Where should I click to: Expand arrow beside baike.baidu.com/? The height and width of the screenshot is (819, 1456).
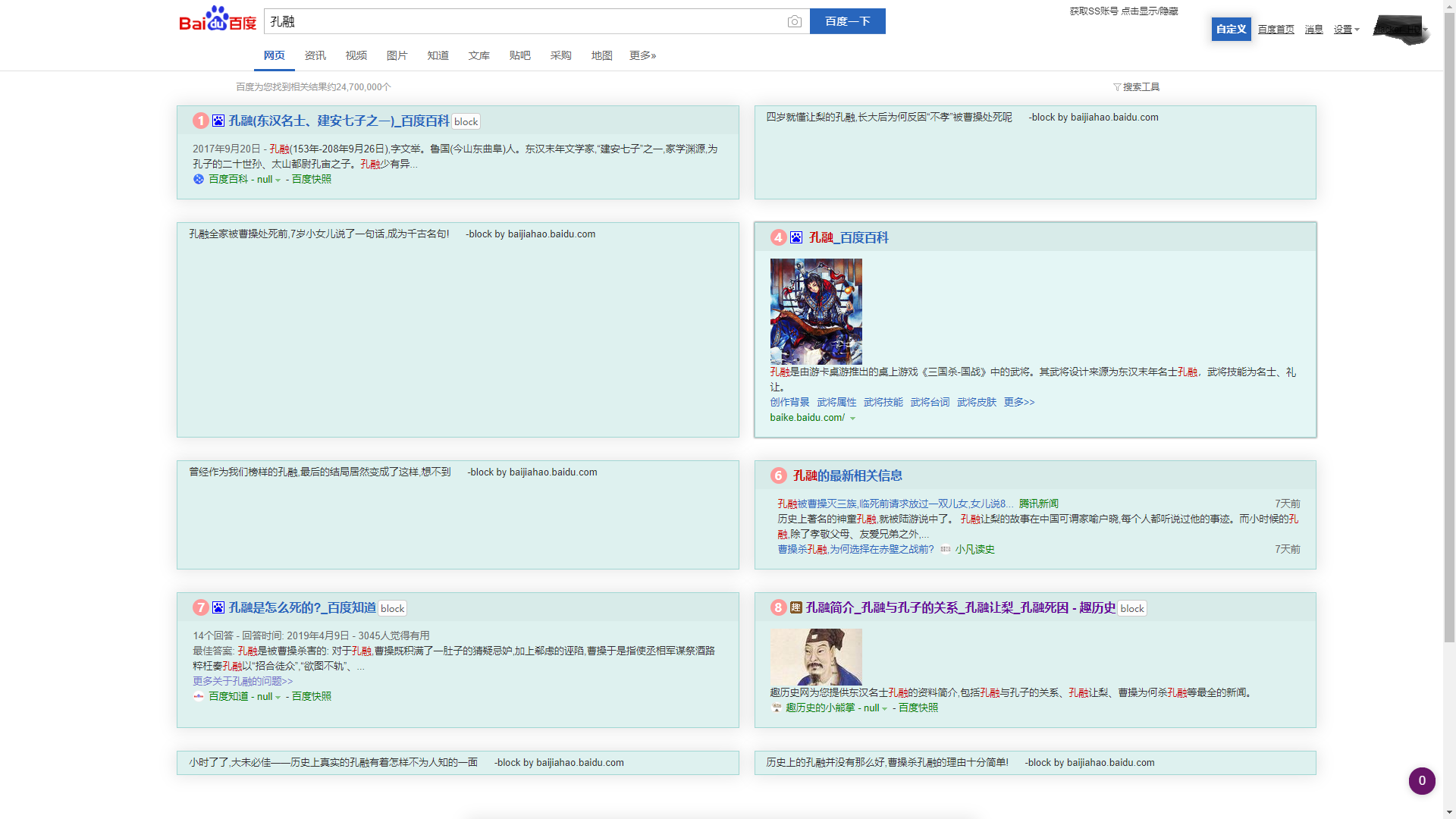click(852, 419)
